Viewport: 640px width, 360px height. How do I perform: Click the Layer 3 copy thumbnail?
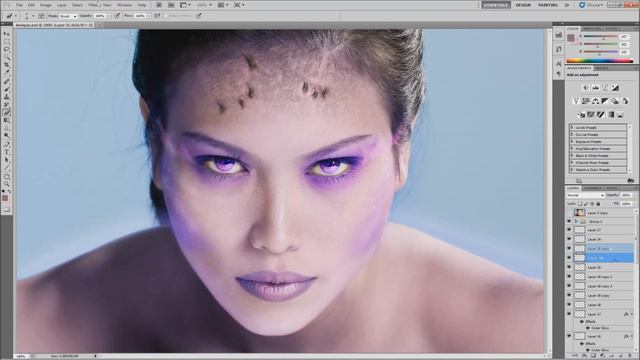click(x=580, y=213)
